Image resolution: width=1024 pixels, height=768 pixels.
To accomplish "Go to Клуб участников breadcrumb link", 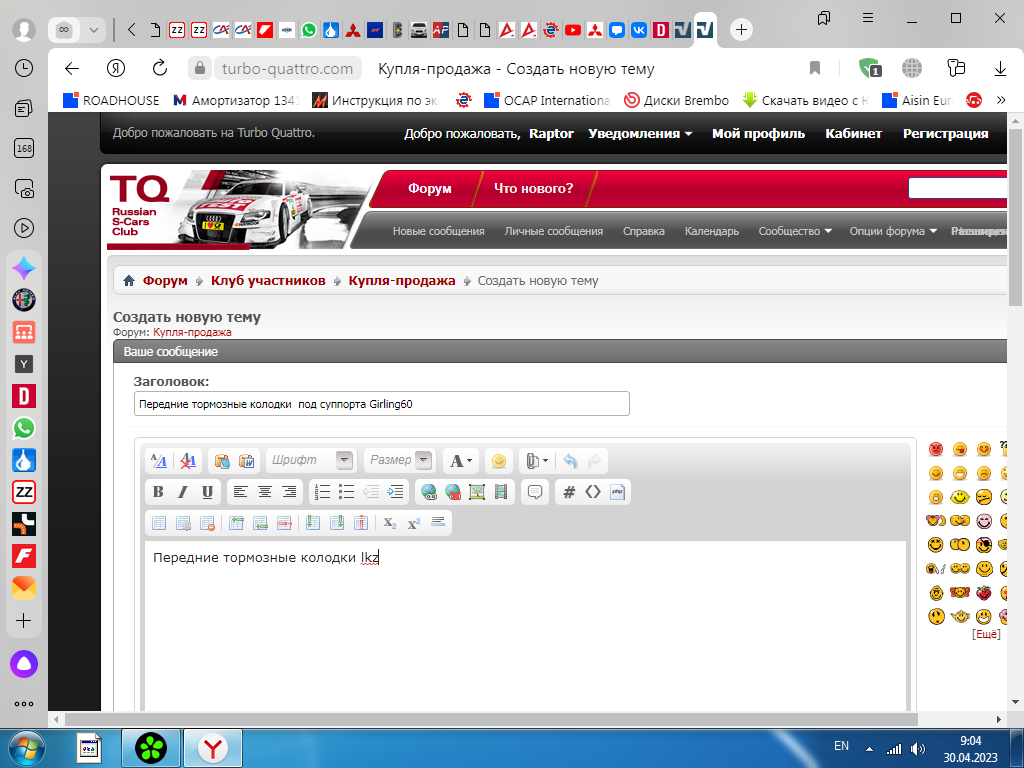I will click(x=268, y=281).
